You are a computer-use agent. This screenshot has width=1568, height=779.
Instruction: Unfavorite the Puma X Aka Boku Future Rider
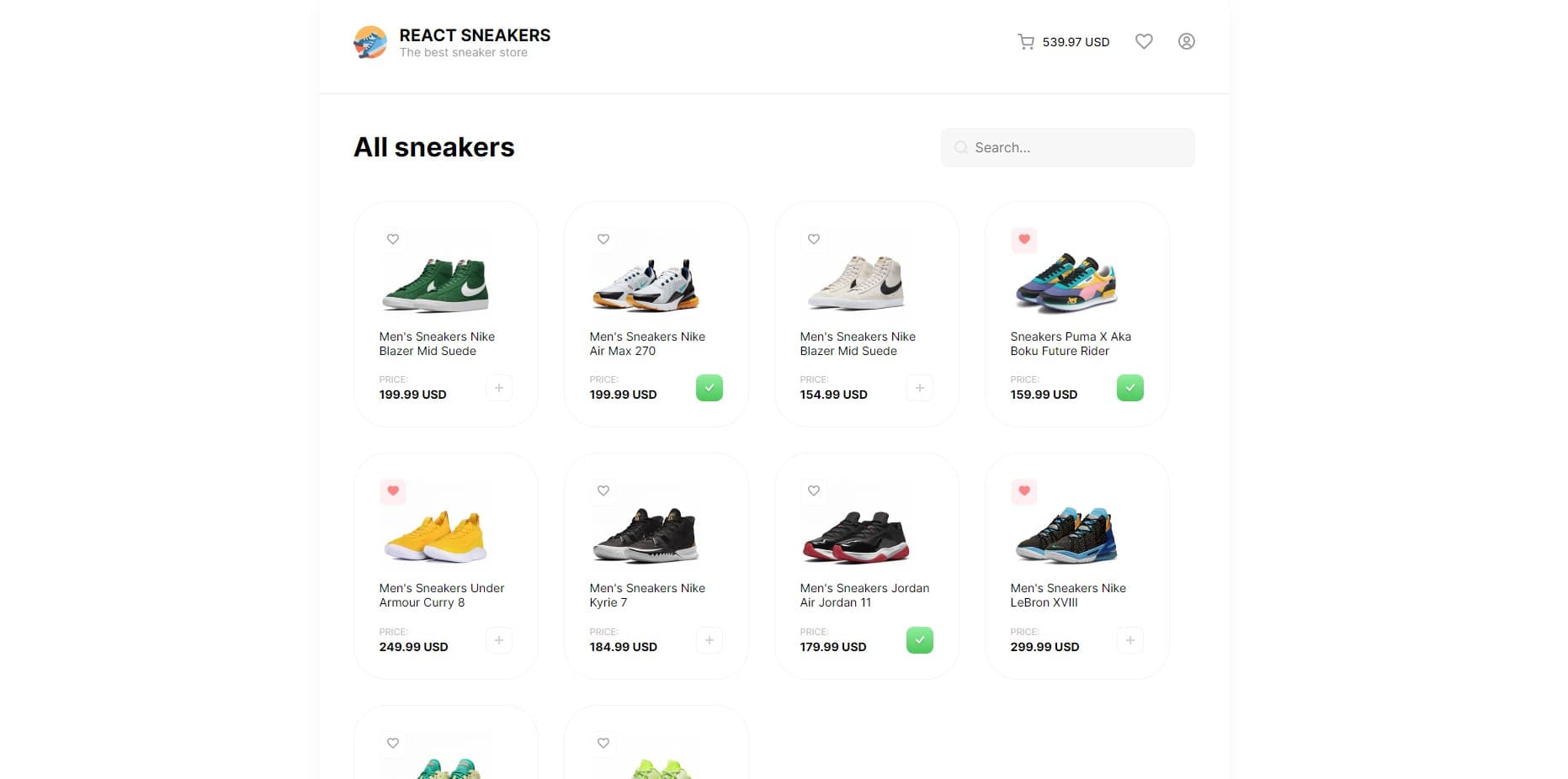coord(1024,240)
